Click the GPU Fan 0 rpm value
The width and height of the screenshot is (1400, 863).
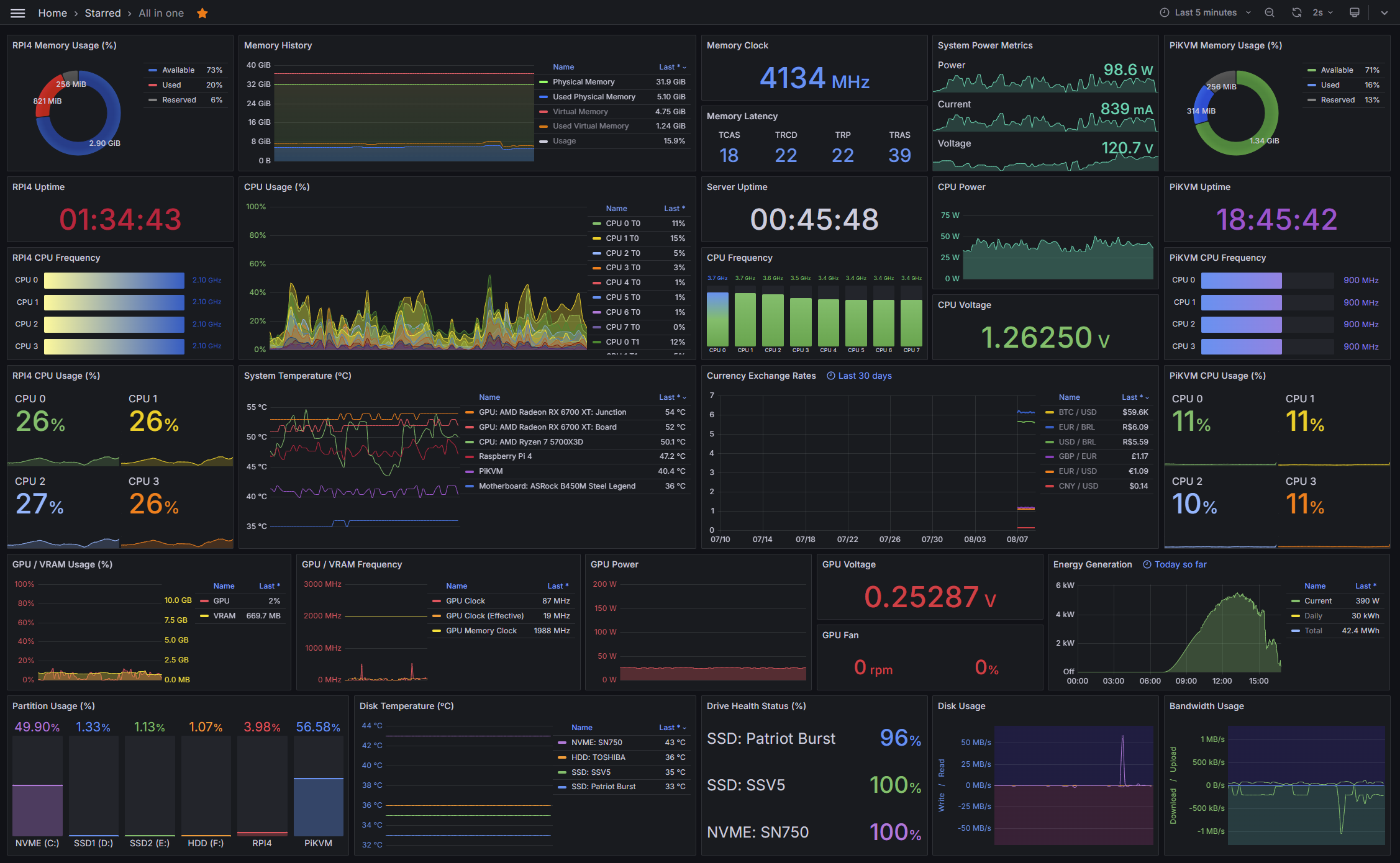pyautogui.click(x=873, y=668)
